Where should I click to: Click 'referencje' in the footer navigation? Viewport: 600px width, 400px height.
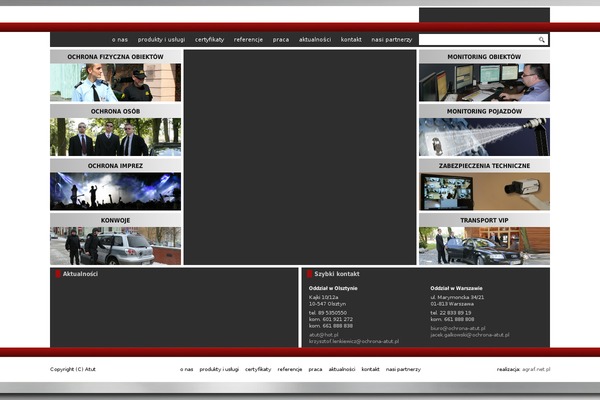pyautogui.click(x=290, y=369)
